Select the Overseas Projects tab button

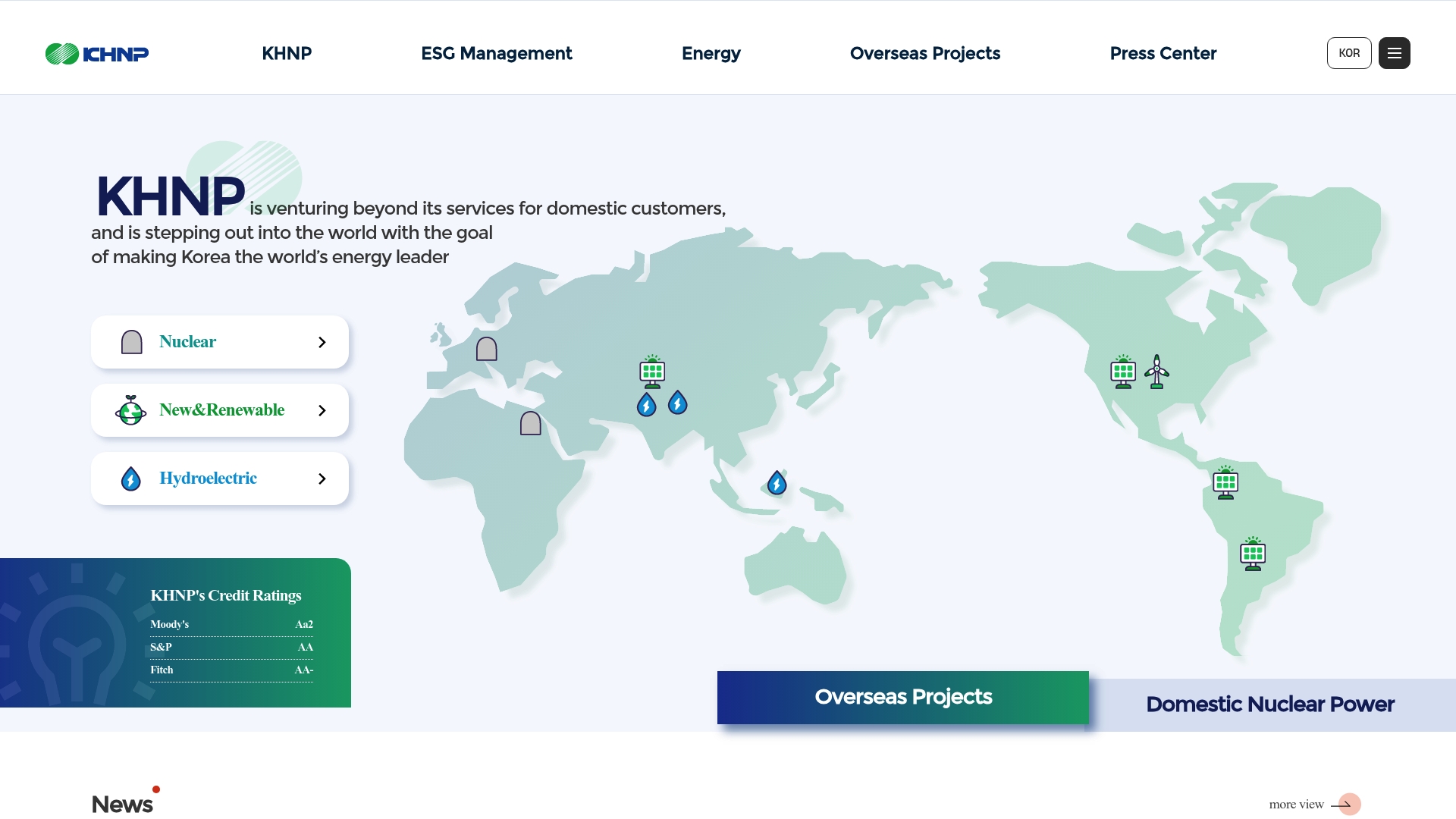click(902, 697)
